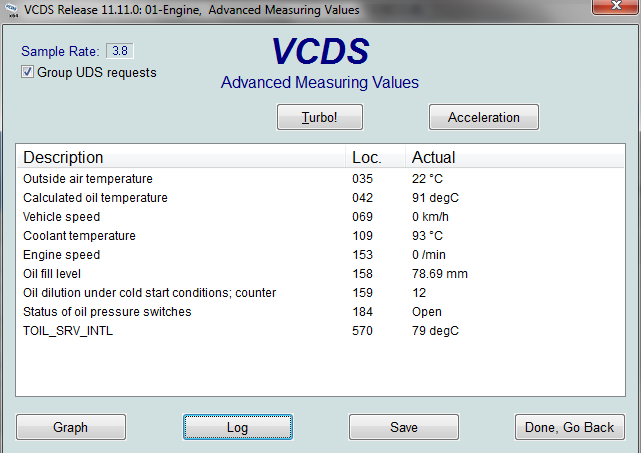The height and width of the screenshot is (453, 641).
Task: Click location value 570
Action: 363,331
